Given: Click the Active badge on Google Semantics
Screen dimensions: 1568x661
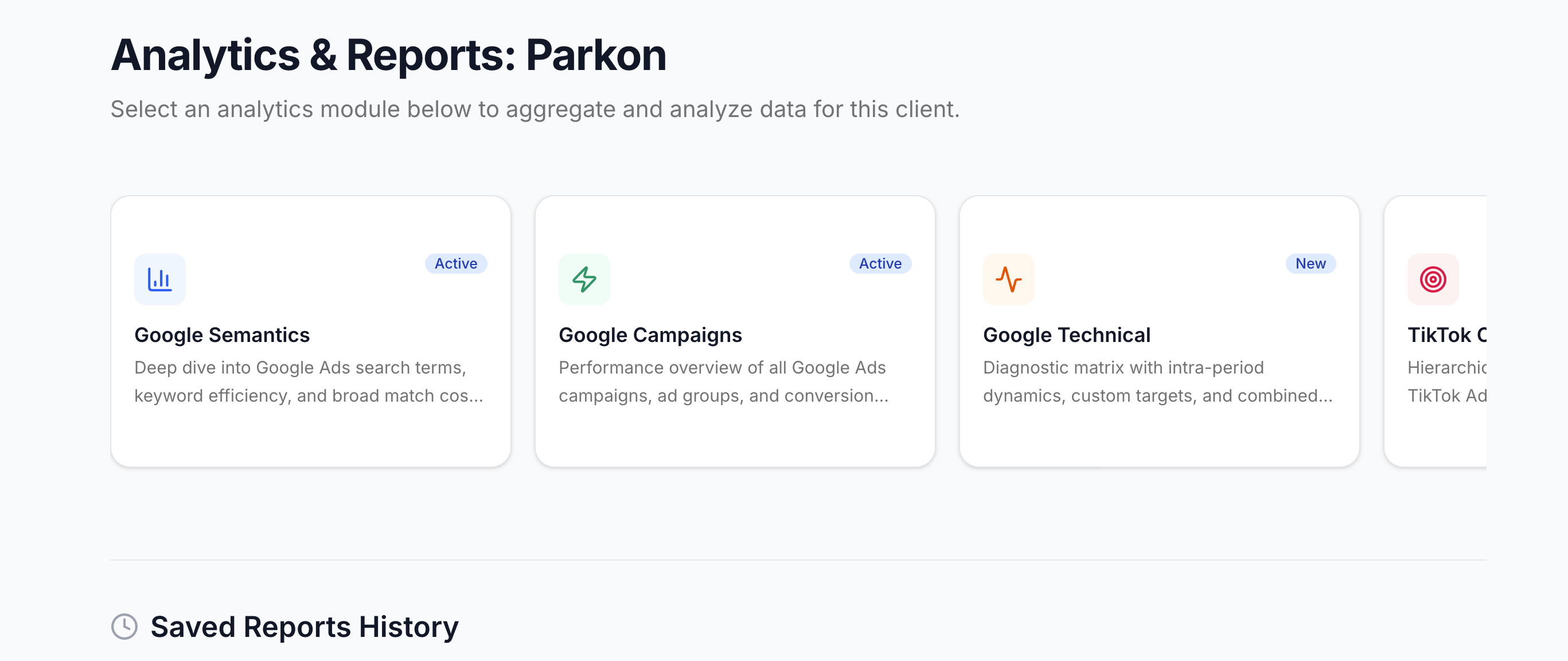Looking at the screenshot, I should (x=455, y=263).
